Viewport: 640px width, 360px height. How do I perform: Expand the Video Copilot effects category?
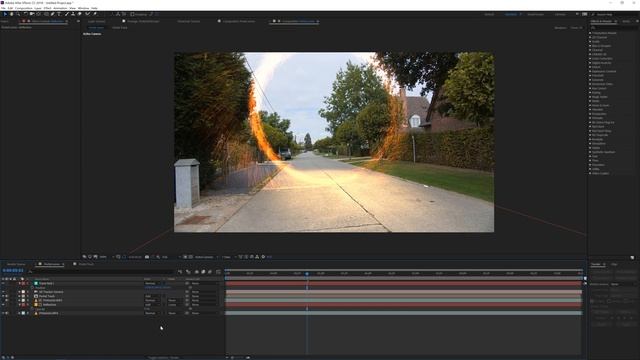click(590, 173)
